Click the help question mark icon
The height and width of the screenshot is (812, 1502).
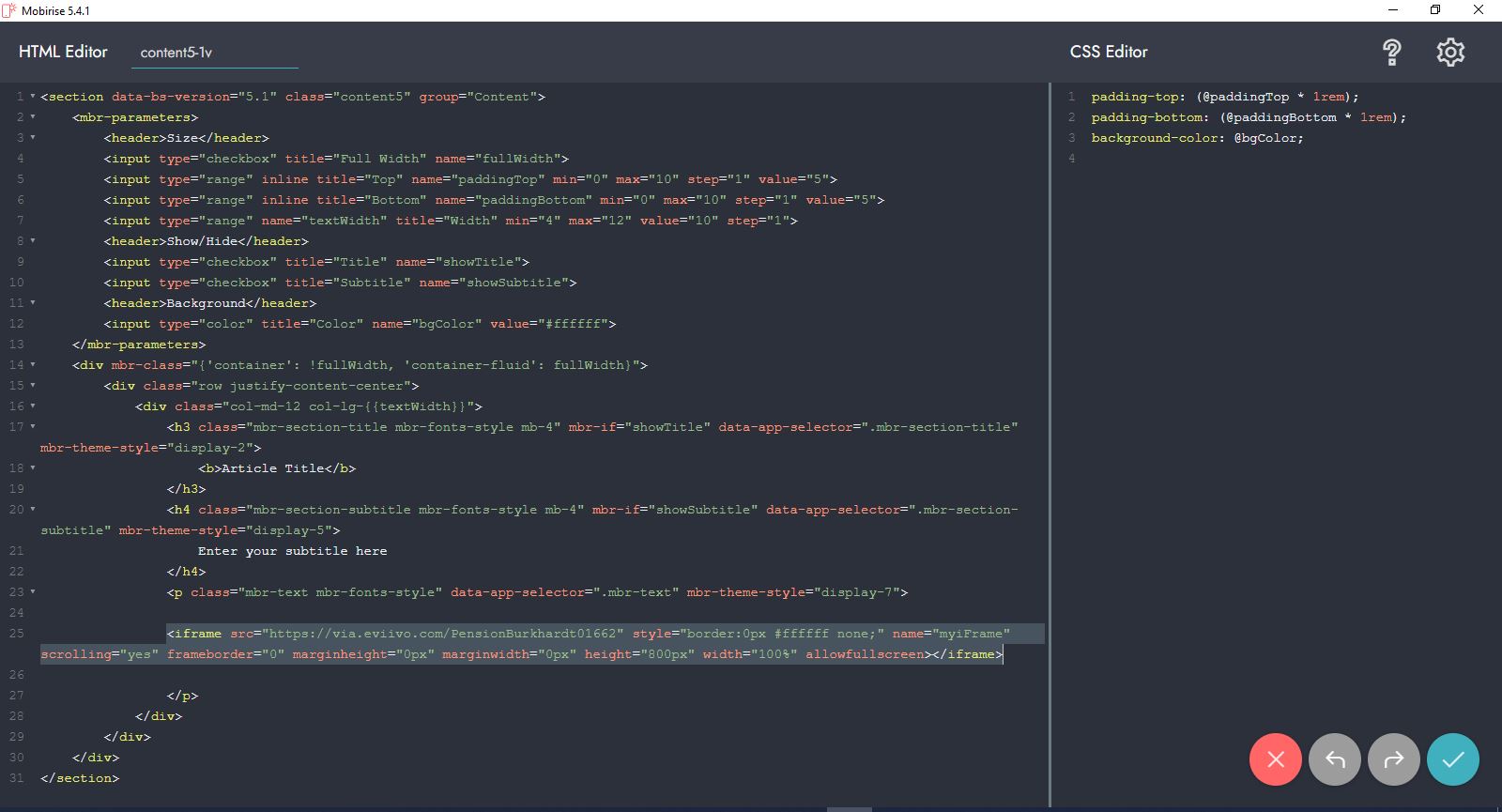(x=1392, y=53)
